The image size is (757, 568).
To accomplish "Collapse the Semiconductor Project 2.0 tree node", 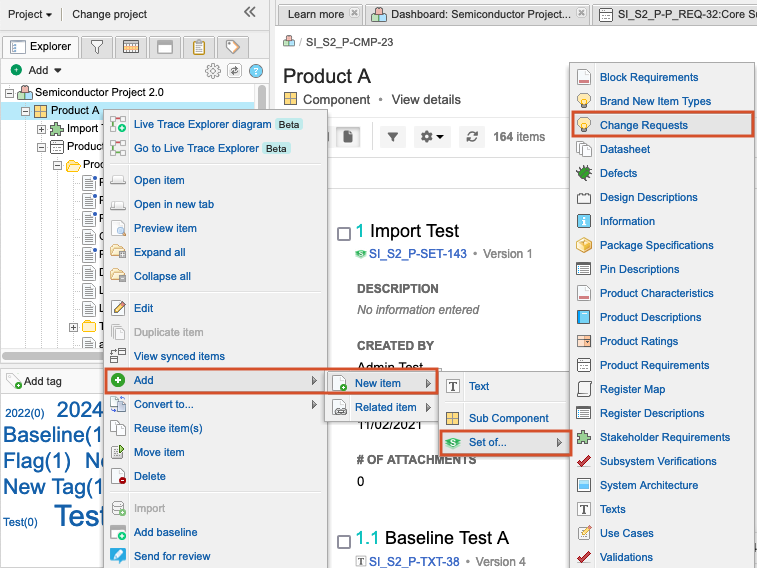I will pos(9,93).
